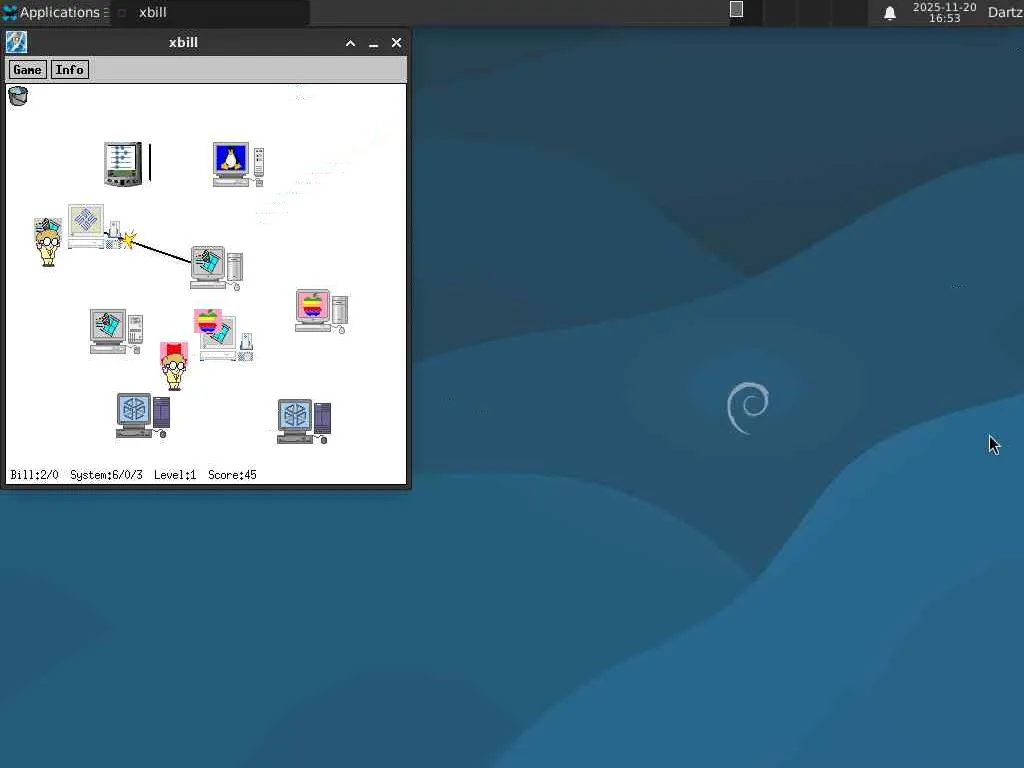
Task: Grab the loose Apple OS logo
Action: click(x=208, y=321)
